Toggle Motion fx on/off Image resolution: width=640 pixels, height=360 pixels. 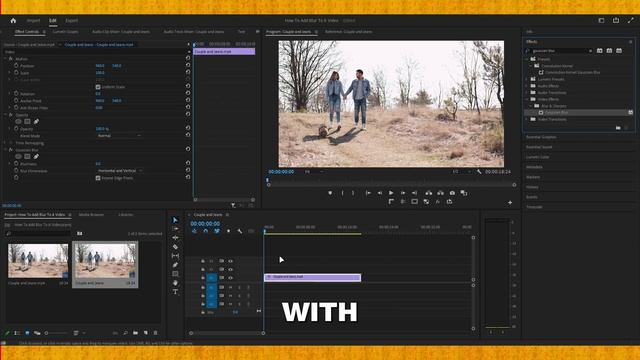11,59
